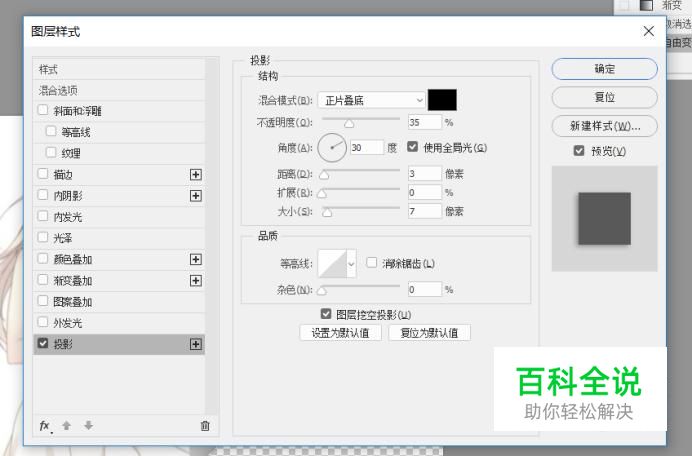This screenshot has width=692, height=456.
Task: Add another 内阴影 effect with plus icon
Action: coord(196,196)
